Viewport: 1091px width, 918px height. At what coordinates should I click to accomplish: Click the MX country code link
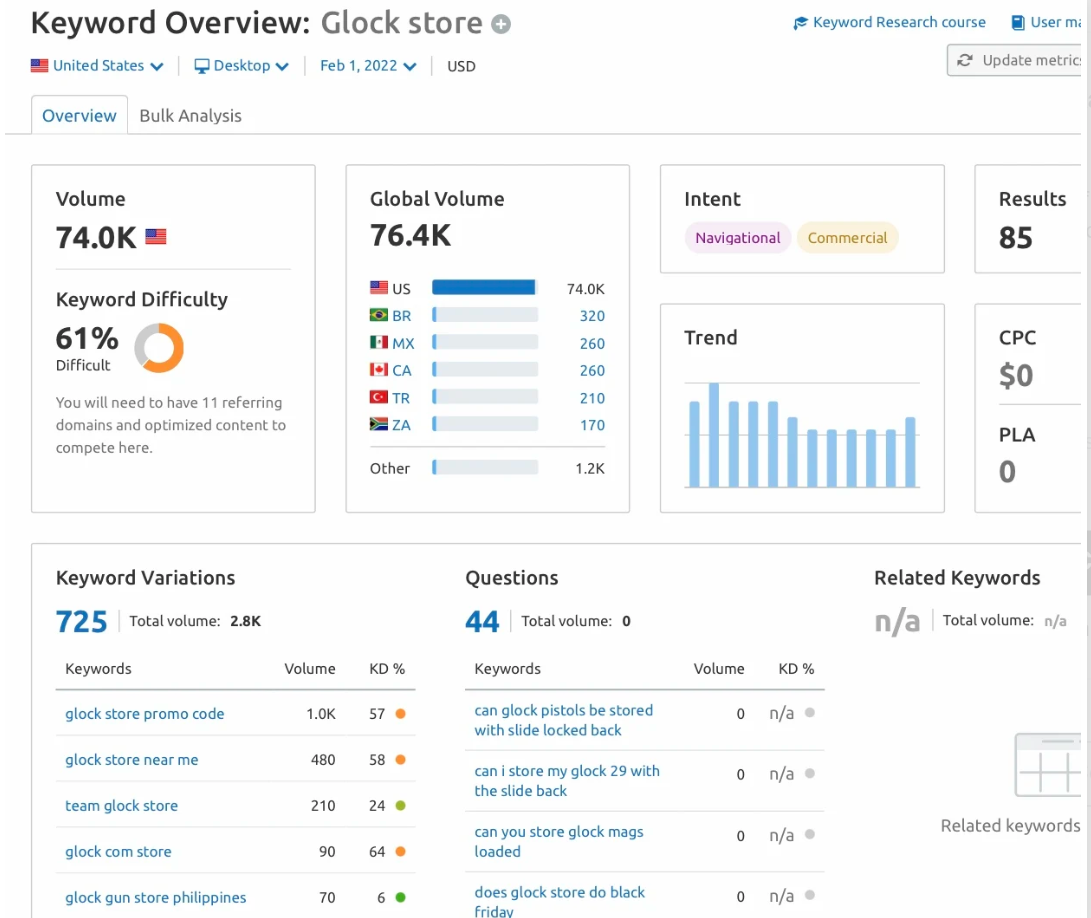(x=403, y=343)
